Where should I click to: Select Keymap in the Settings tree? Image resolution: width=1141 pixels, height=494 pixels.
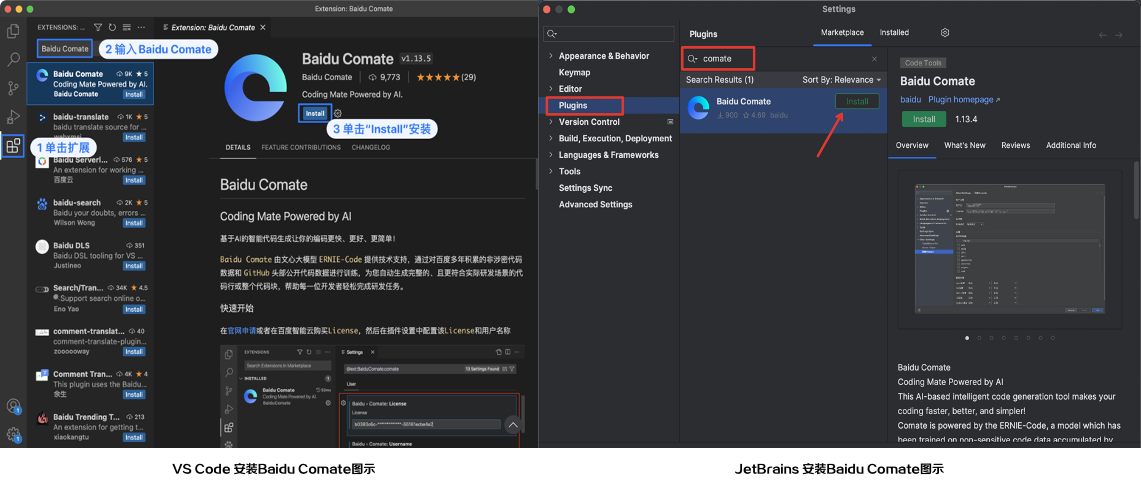pyautogui.click(x=574, y=73)
